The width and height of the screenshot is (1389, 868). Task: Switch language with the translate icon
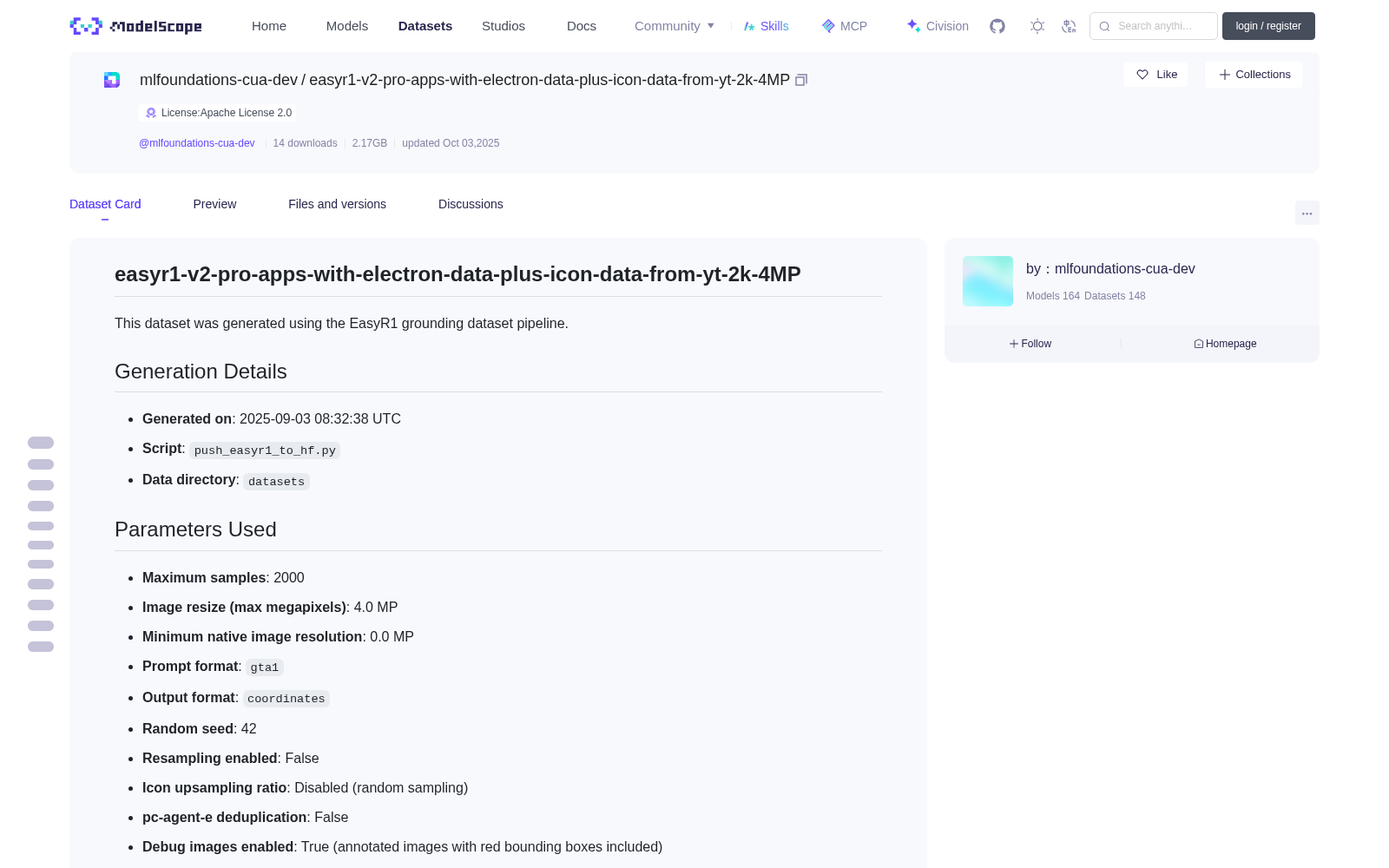click(x=1069, y=26)
